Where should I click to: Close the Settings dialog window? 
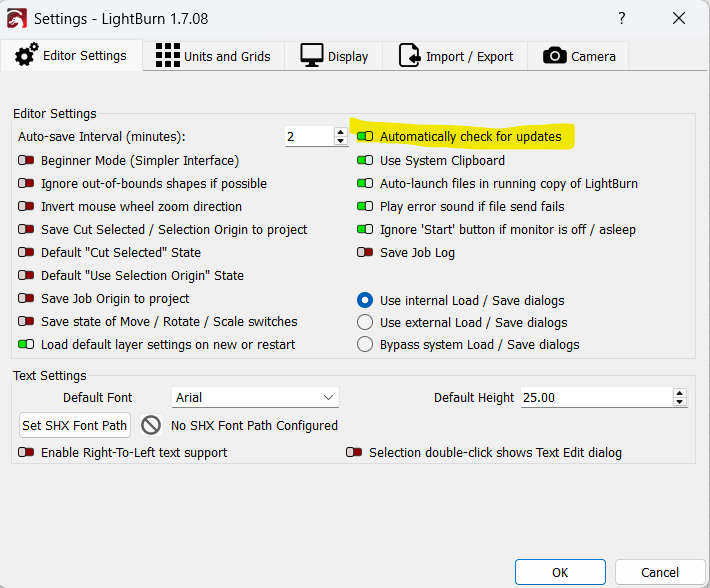click(679, 18)
